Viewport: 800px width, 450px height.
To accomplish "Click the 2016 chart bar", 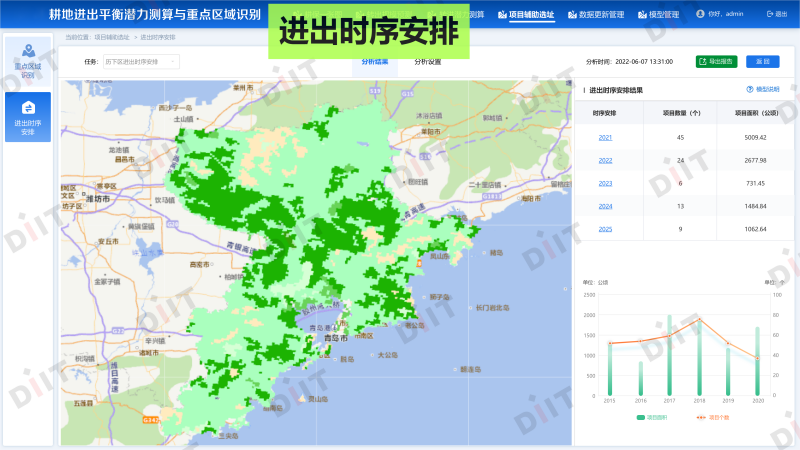I will pos(640,379).
